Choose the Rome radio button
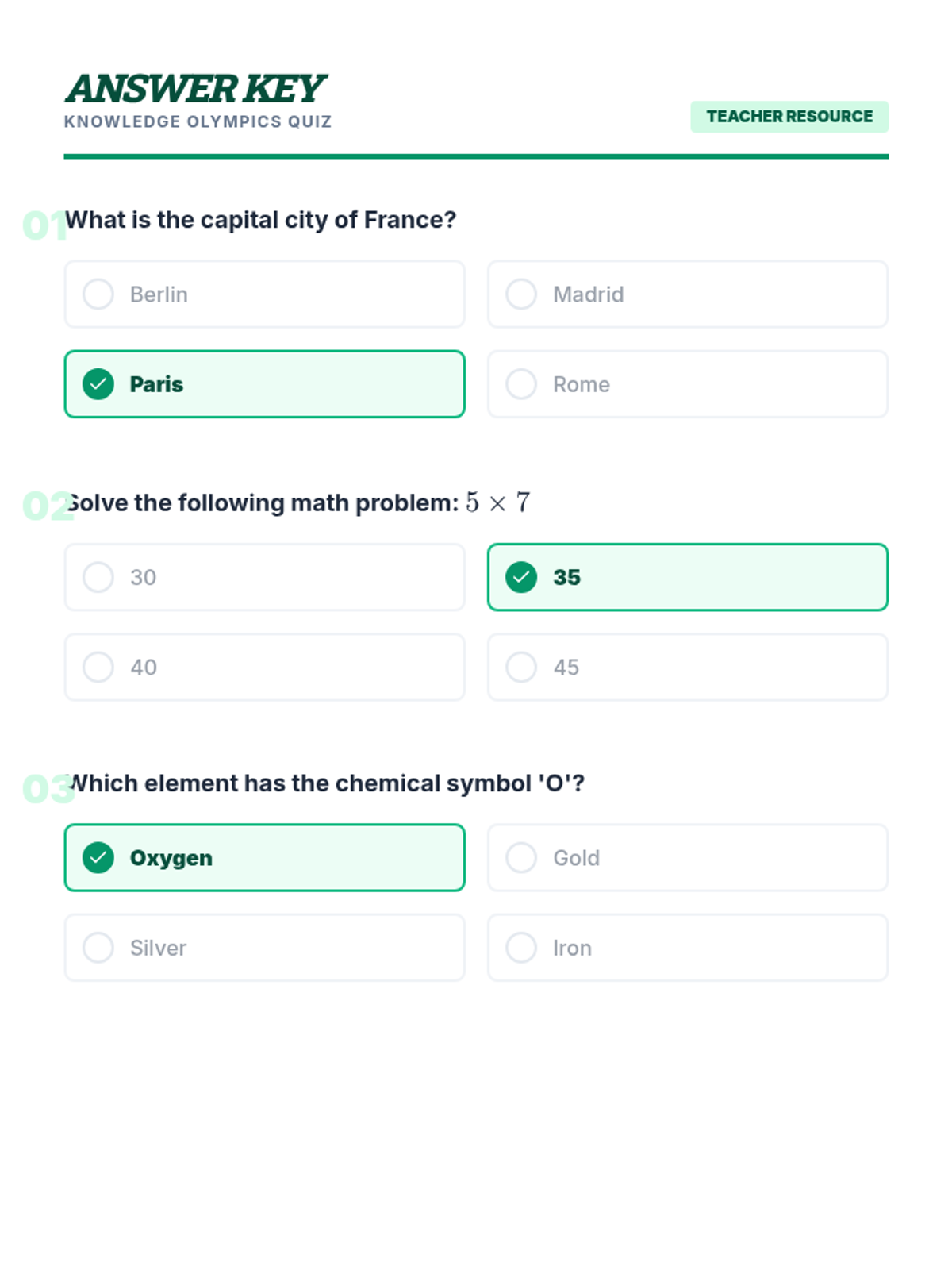The image size is (952, 1270). pyautogui.click(x=521, y=384)
